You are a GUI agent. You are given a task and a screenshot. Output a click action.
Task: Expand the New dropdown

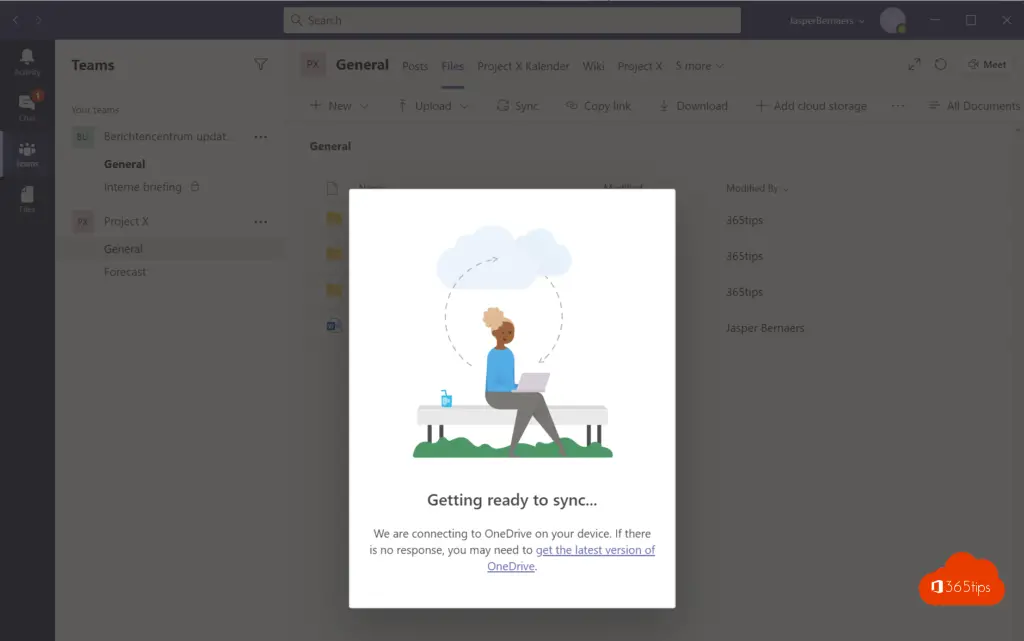pos(339,106)
